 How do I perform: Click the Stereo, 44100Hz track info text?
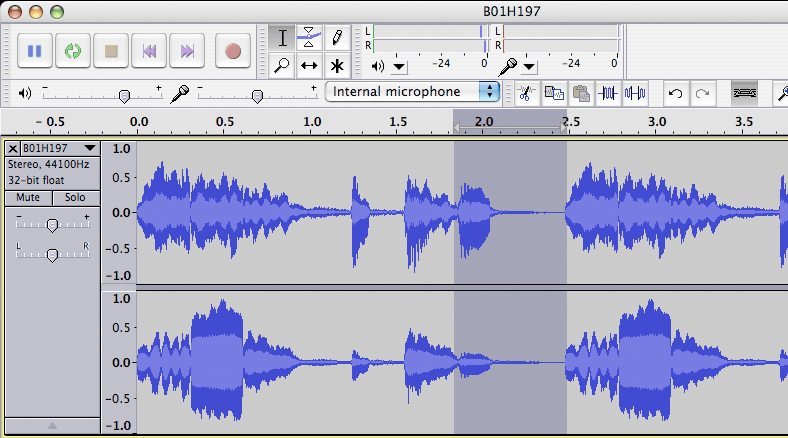click(x=49, y=164)
